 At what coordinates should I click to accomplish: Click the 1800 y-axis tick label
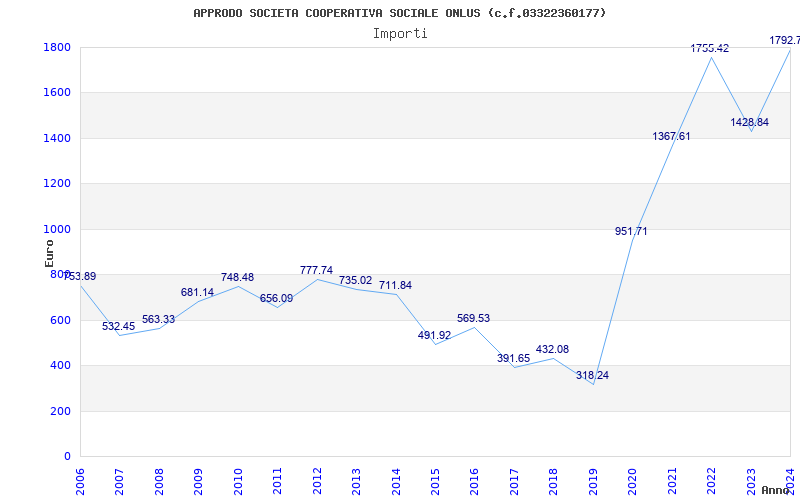click(x=56, y=48)
